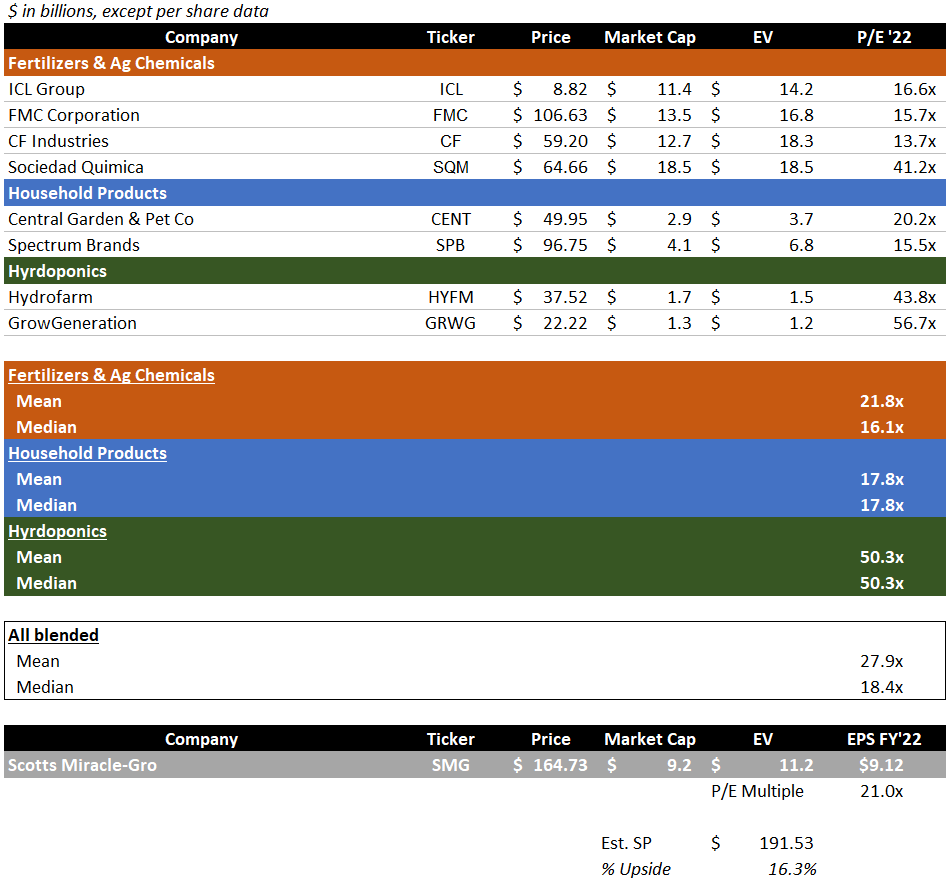Select the Scotts Miracle-Gro company cell
The image size is (948, 883).
[82, 765]
